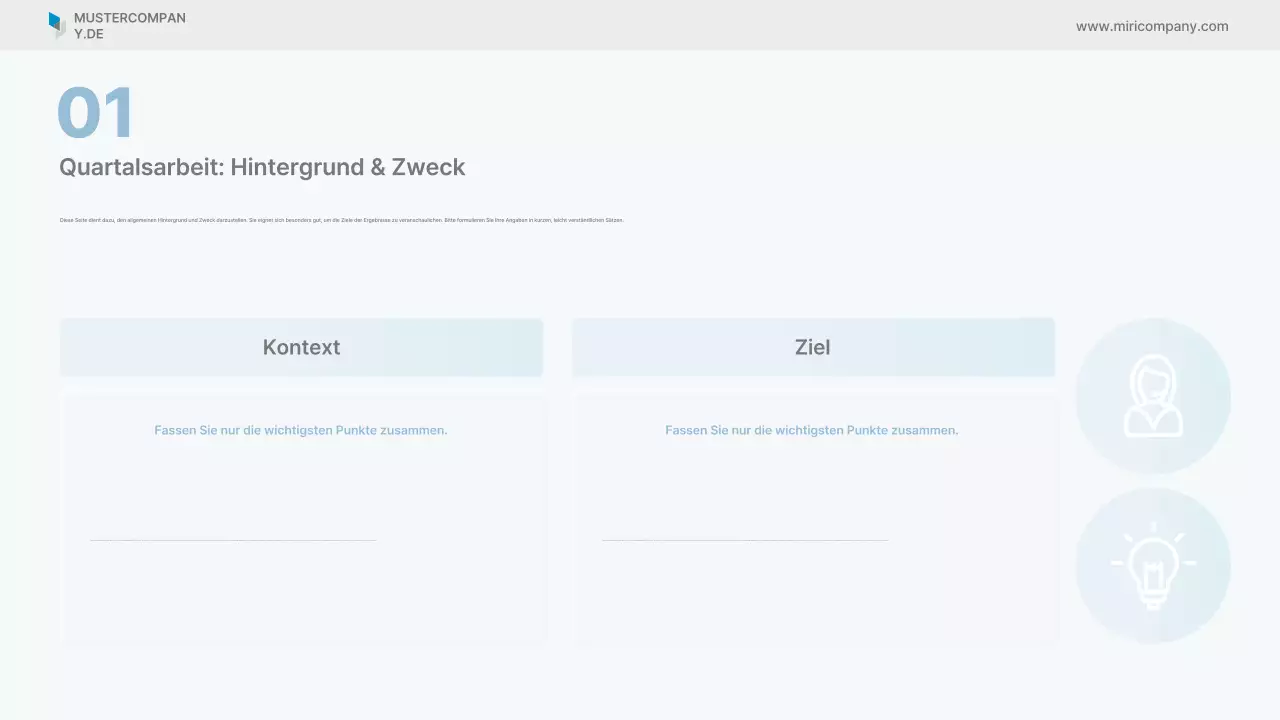Click the title Quartalsarbeit: Hintergrund & Zweck
1280x720 pixels.
262,167
